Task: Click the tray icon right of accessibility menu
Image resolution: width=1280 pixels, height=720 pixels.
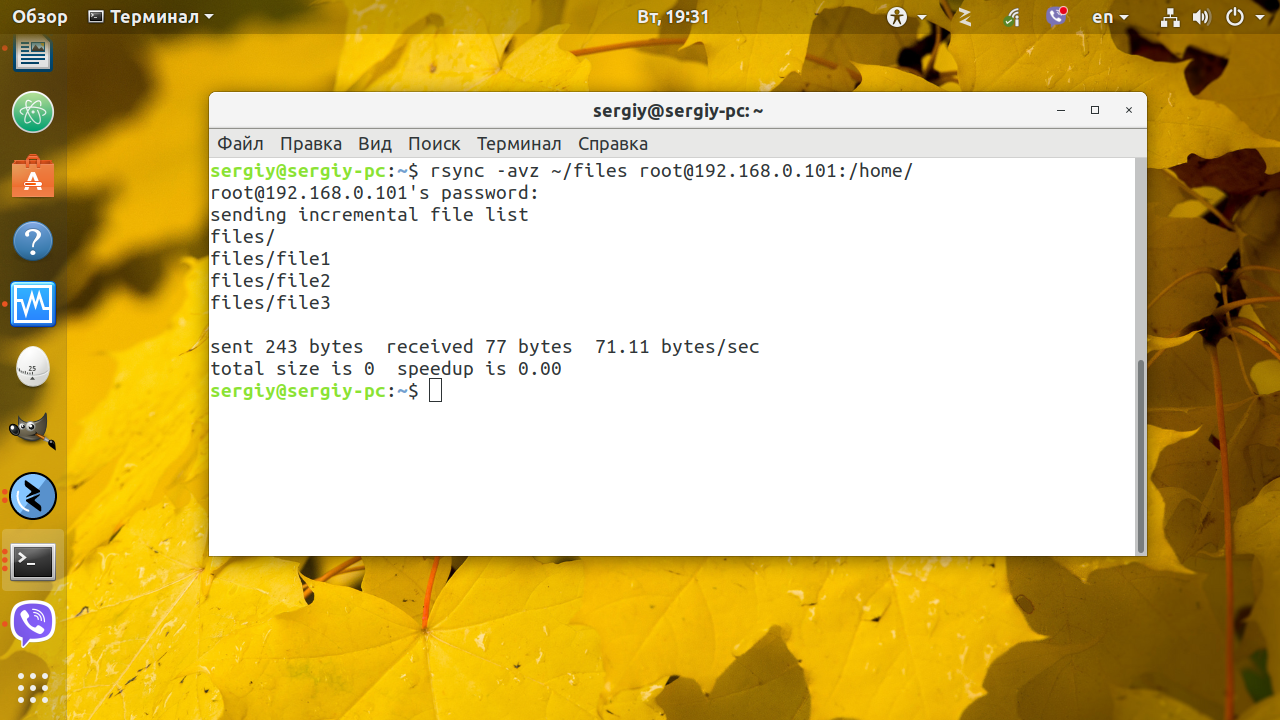Action: coord(965,17)
